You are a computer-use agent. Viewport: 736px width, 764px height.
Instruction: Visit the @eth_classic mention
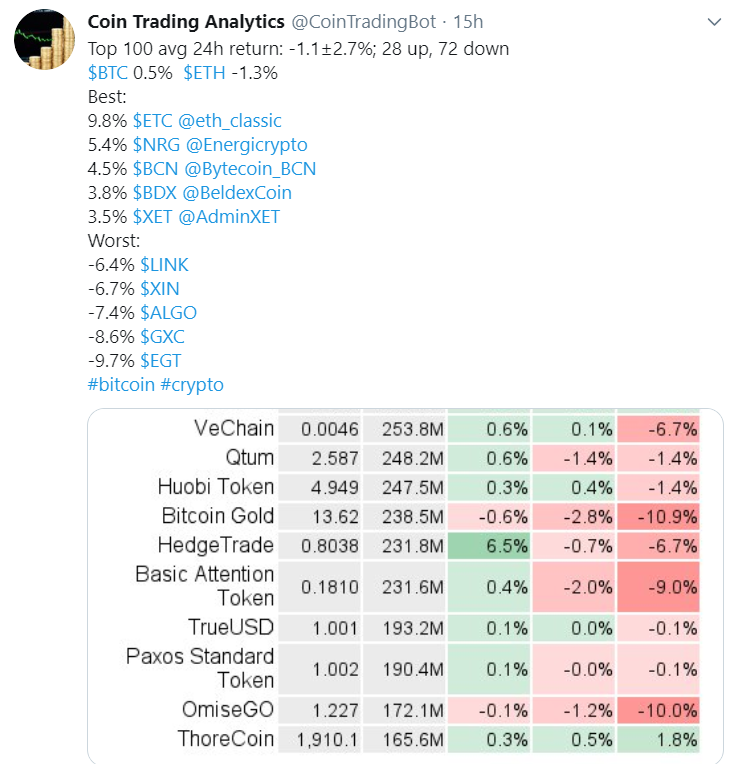click(230, 121)
